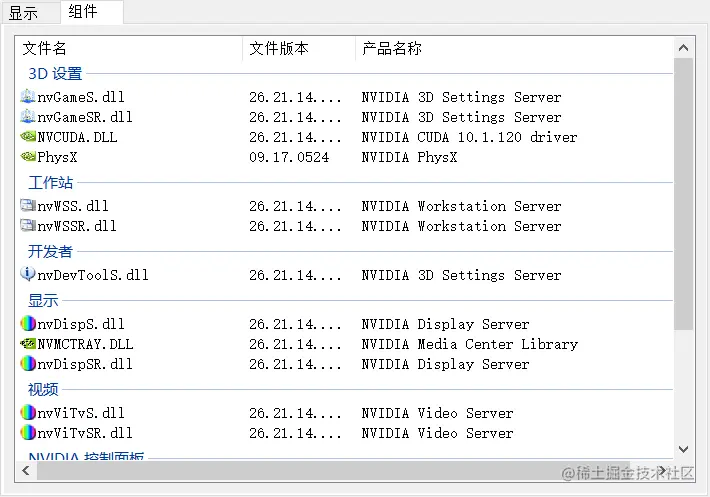Click the nvGameS.dll file icon

click(28, 96)
